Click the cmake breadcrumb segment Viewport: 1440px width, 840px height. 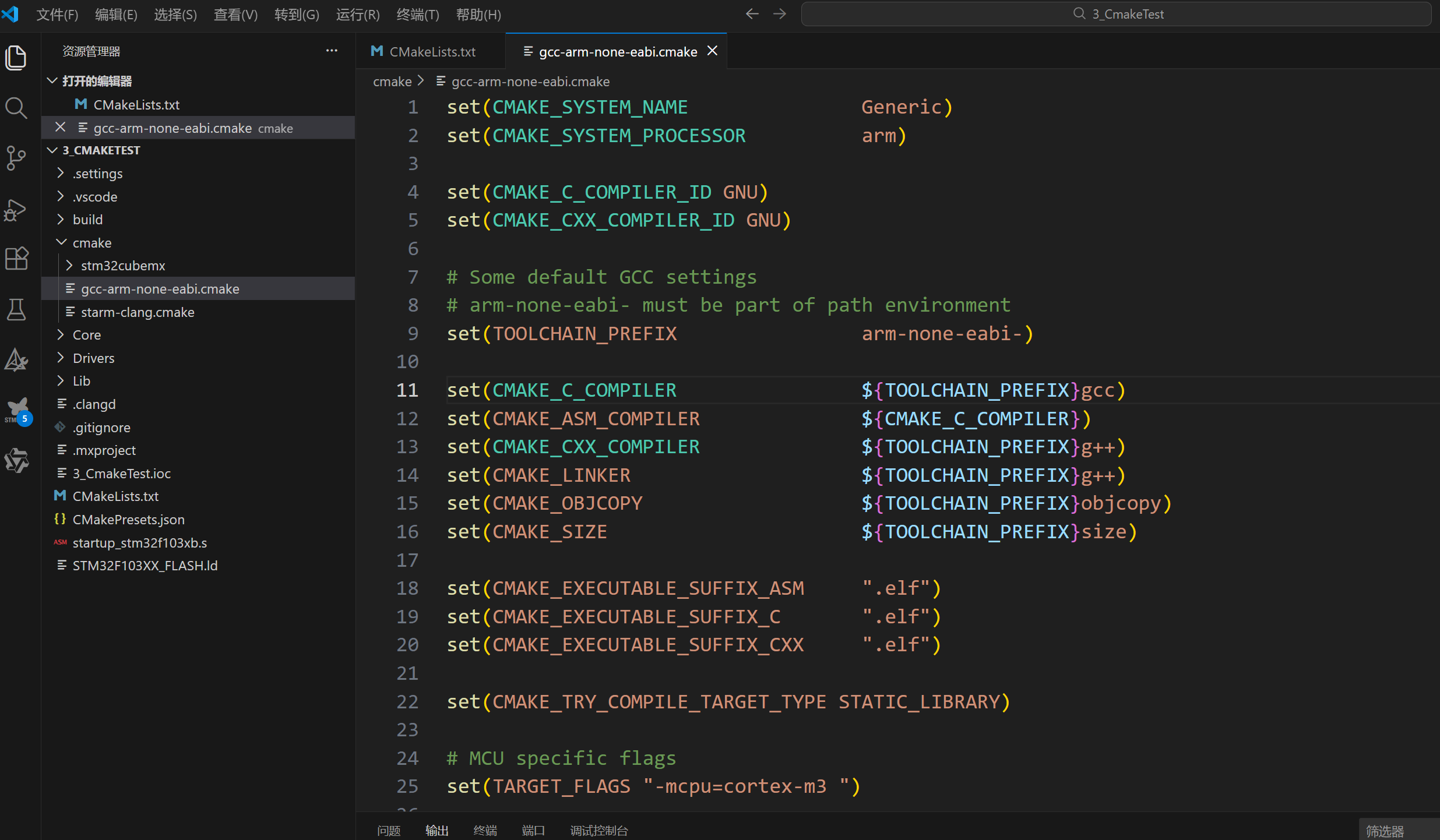tap(392, 82)
